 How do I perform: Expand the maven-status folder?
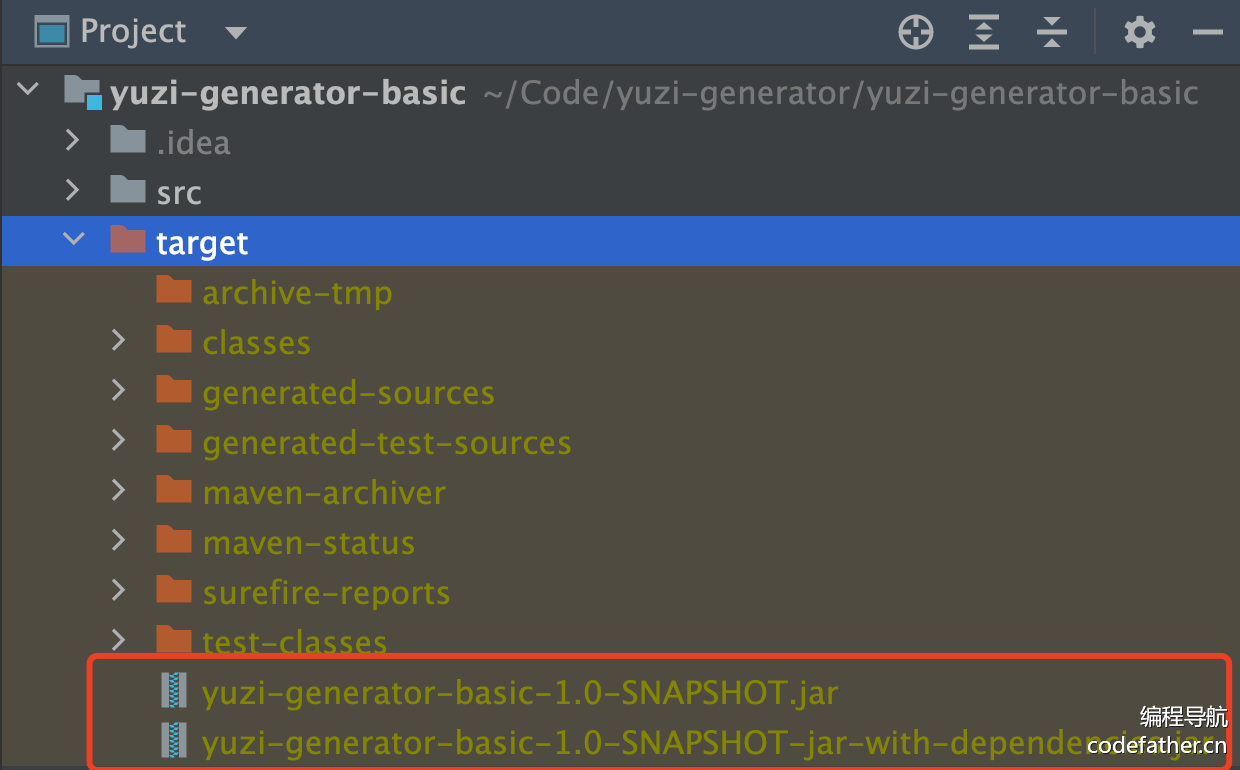pos(119,541)
